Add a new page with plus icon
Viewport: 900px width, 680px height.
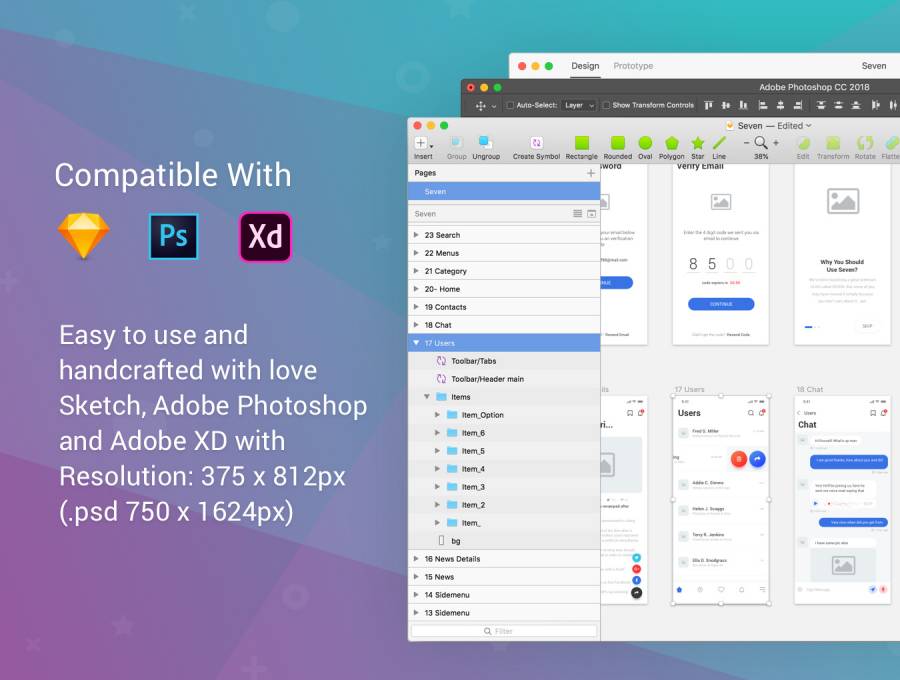pos(590,173)
